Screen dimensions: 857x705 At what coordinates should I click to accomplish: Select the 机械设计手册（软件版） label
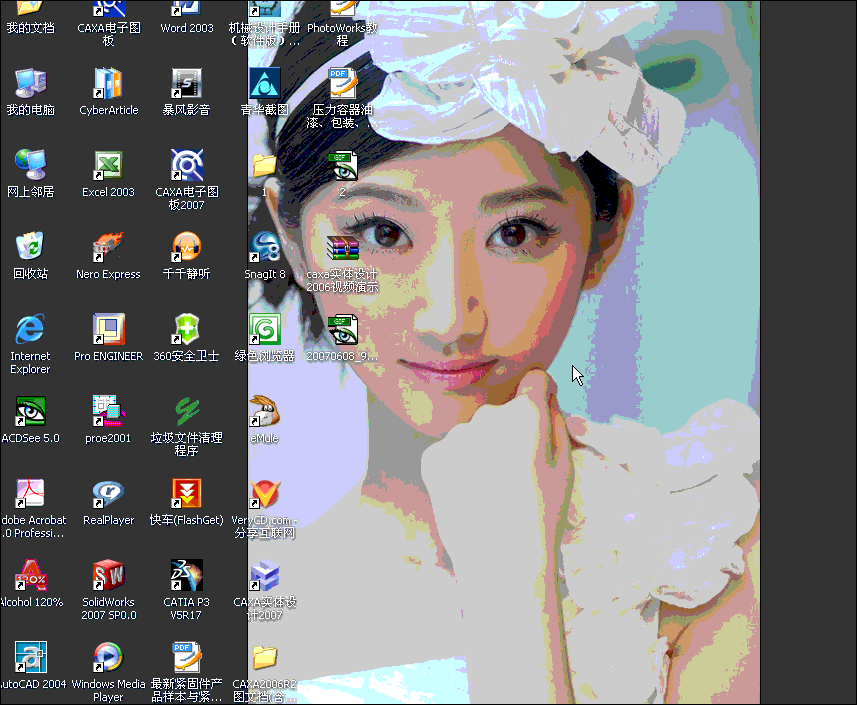coord(265,34)
